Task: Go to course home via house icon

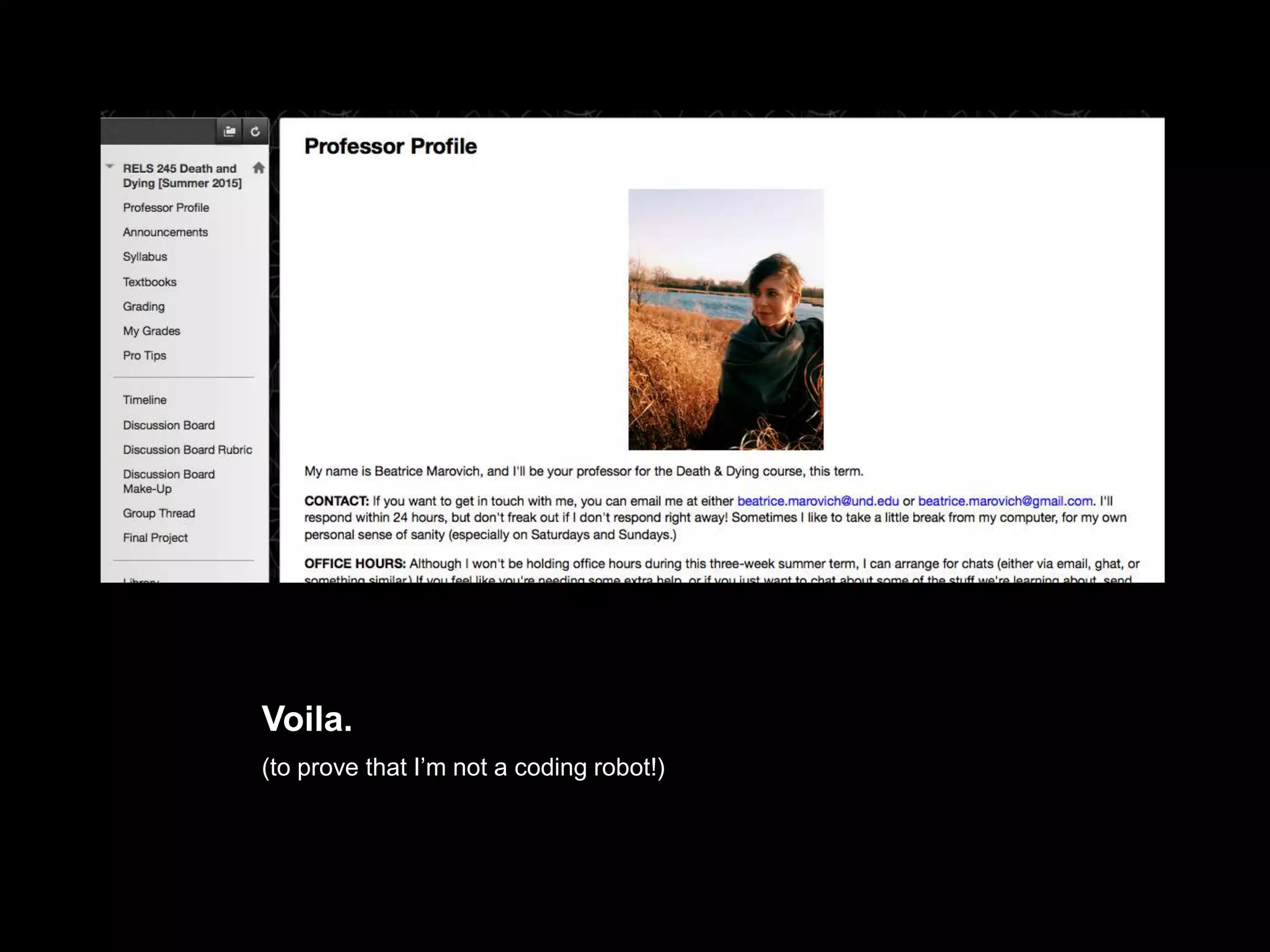Action: click(259, 168)
